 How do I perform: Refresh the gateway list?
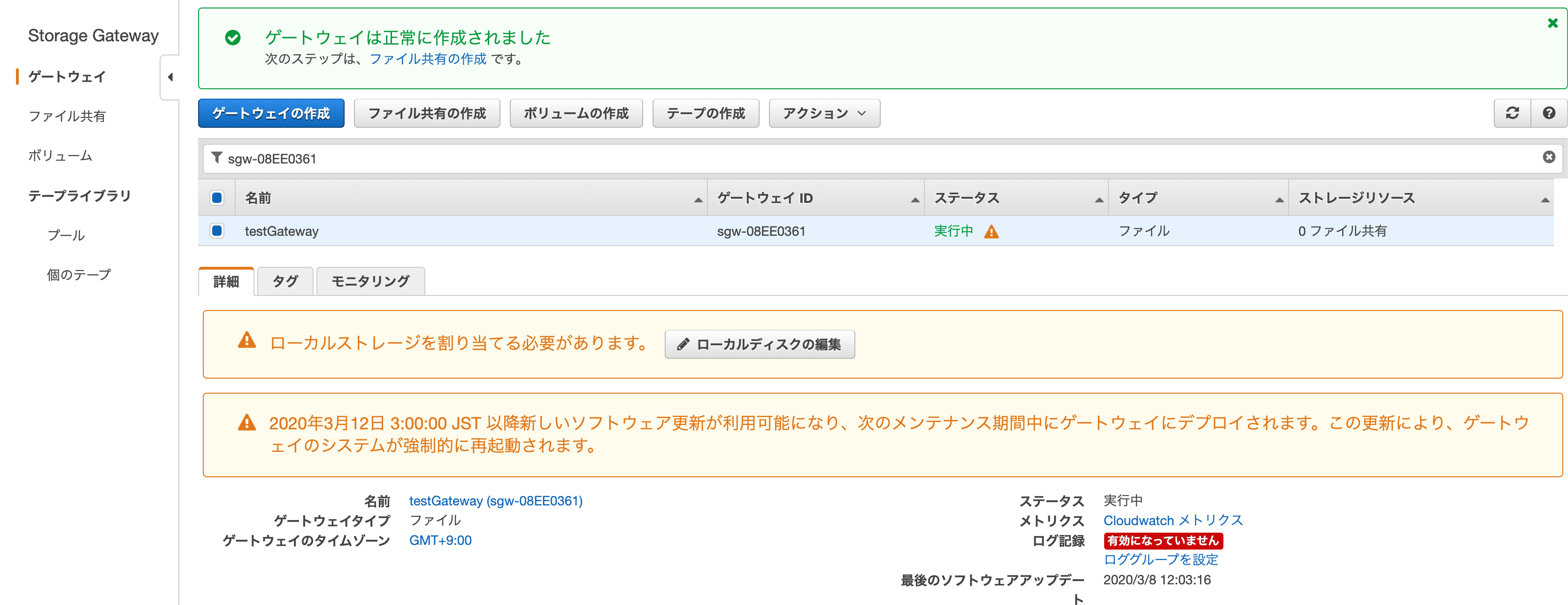click(x=1512, y=113)
